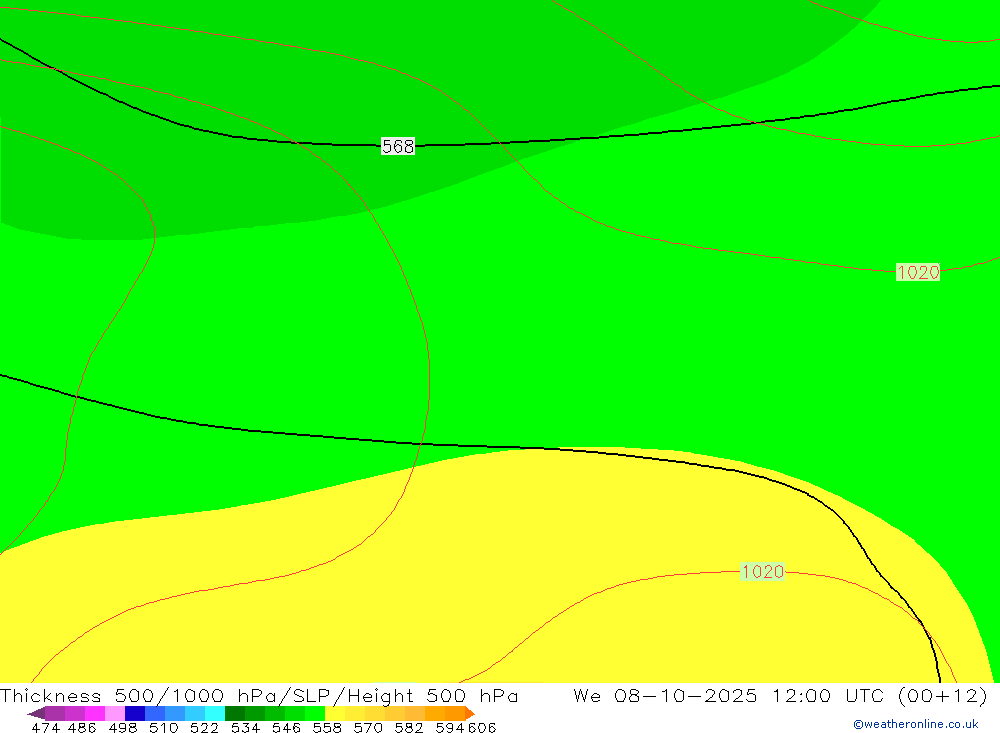
Task: Click the bright lime green legend swatch
Action: [x=315, y=713]
